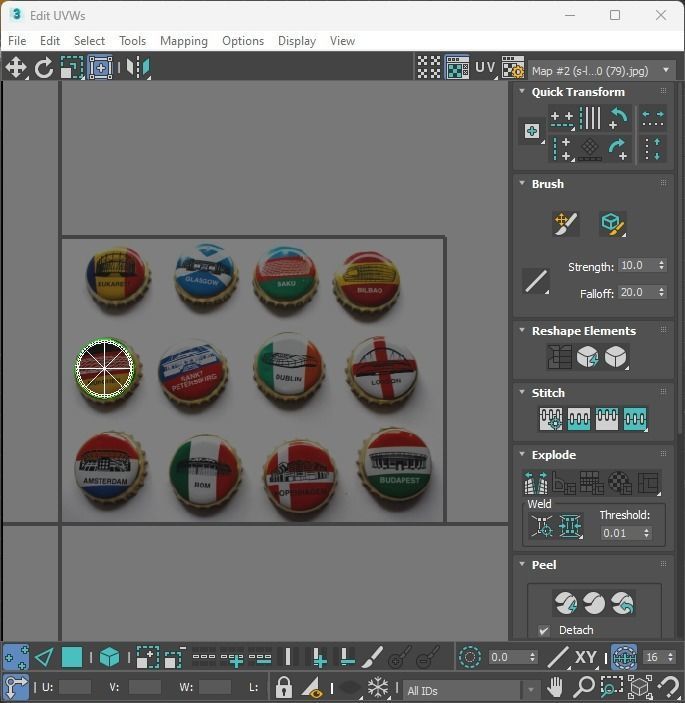Select the Scale tool
Screen dimensions: 685x703
coord(72,68)
